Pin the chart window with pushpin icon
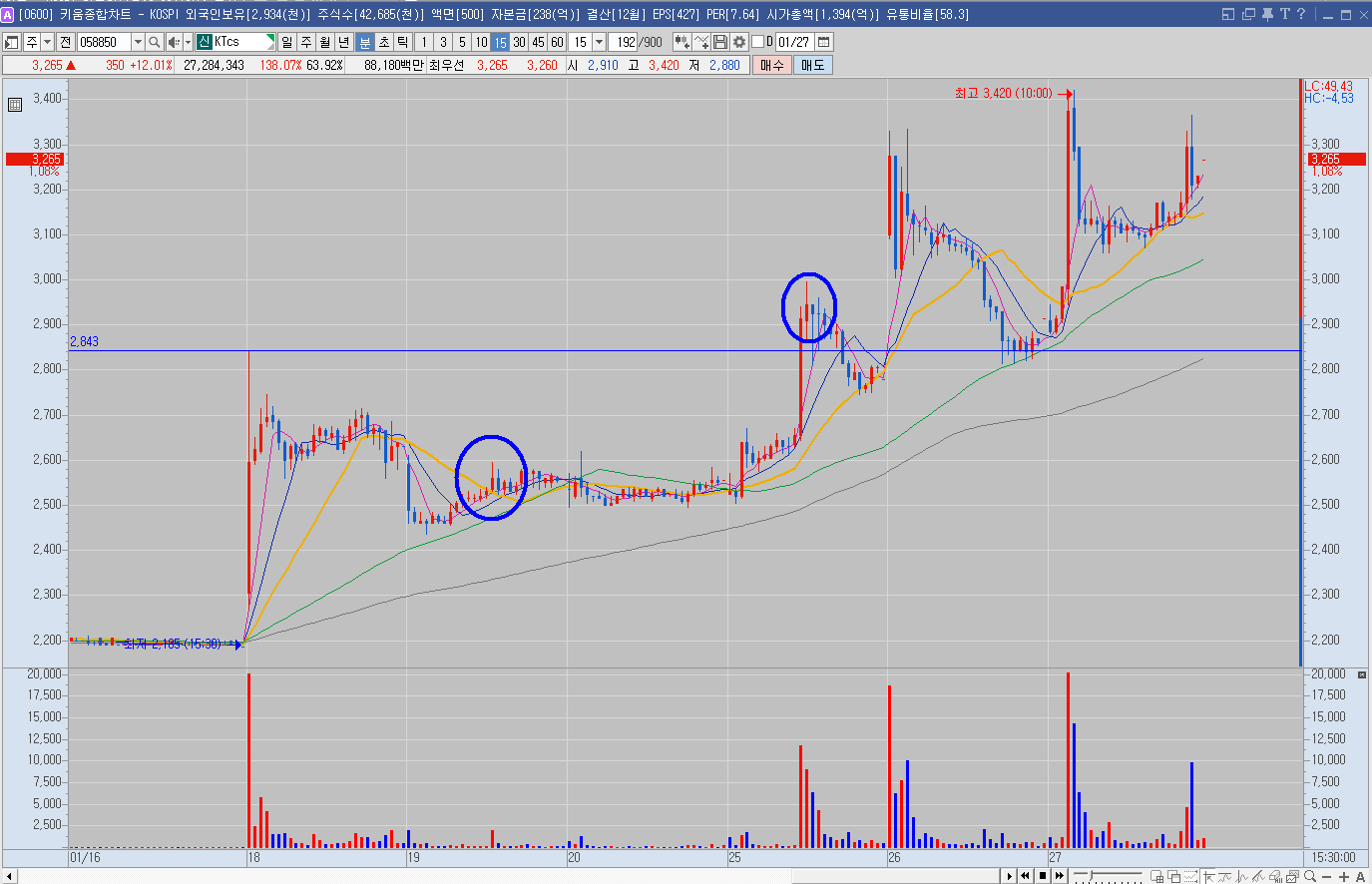1372x884 pixels. tap(1267, 14)
